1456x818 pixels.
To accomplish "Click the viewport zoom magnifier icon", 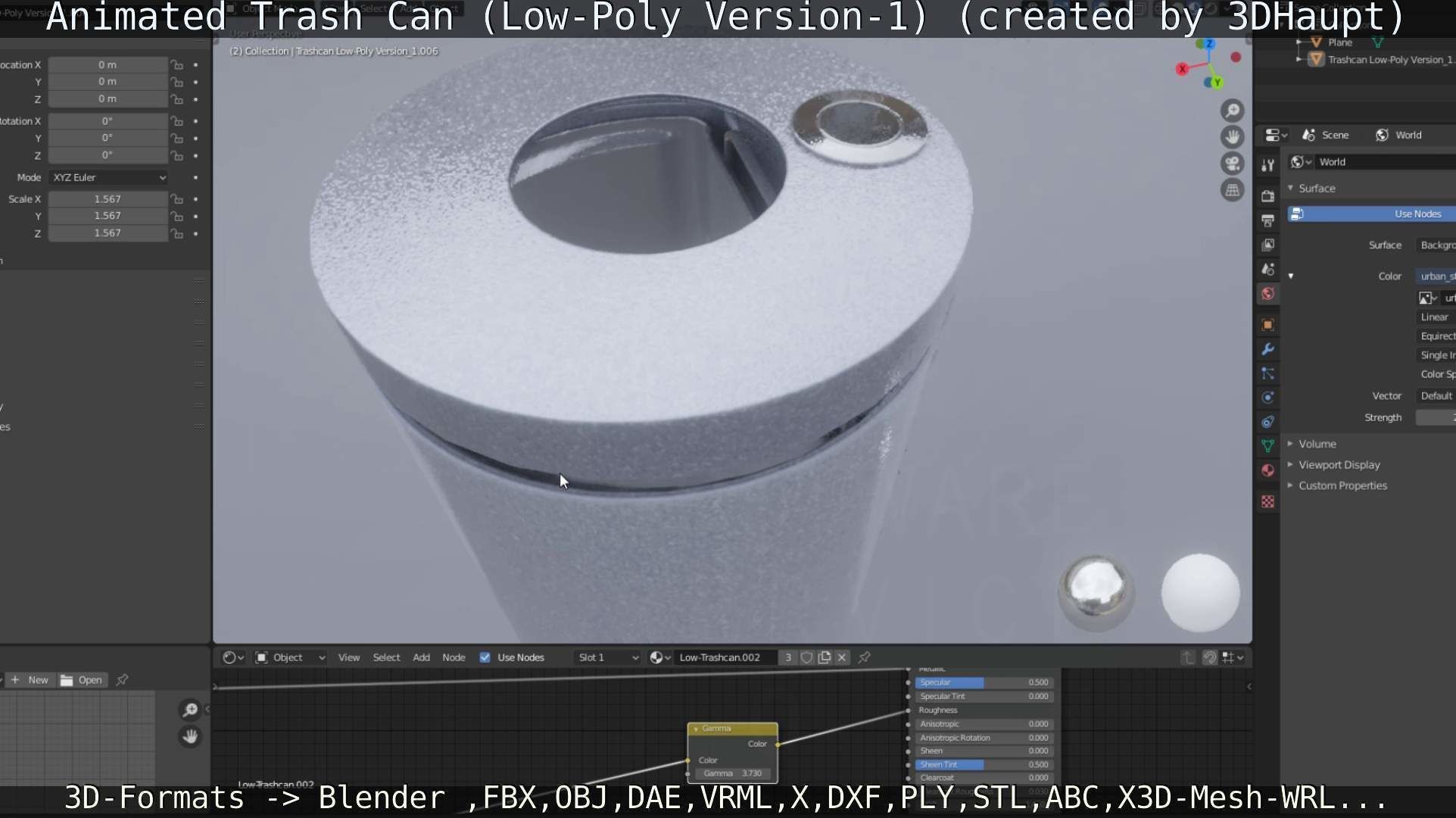I will coord(1233,111).
